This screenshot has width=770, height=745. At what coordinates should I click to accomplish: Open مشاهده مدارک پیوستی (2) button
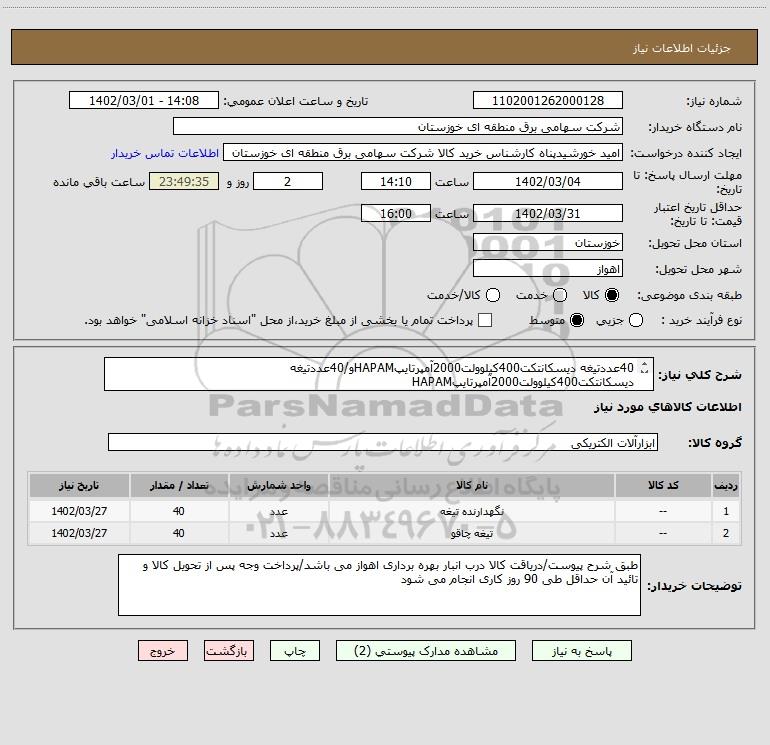click(426, 651)
